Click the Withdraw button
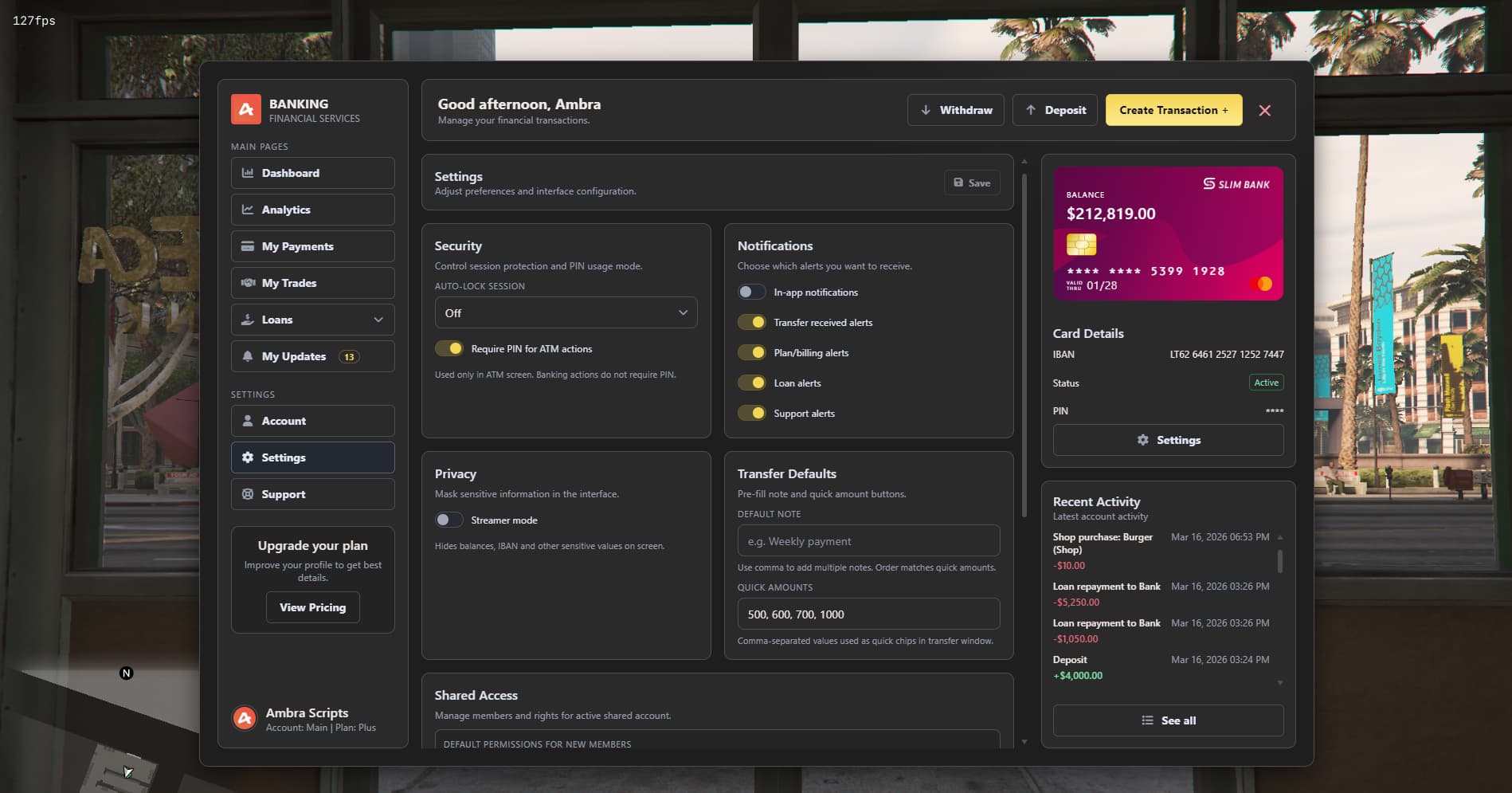Image resolution: width=1512 pixels, height=793 pixels. coord(955,110)
